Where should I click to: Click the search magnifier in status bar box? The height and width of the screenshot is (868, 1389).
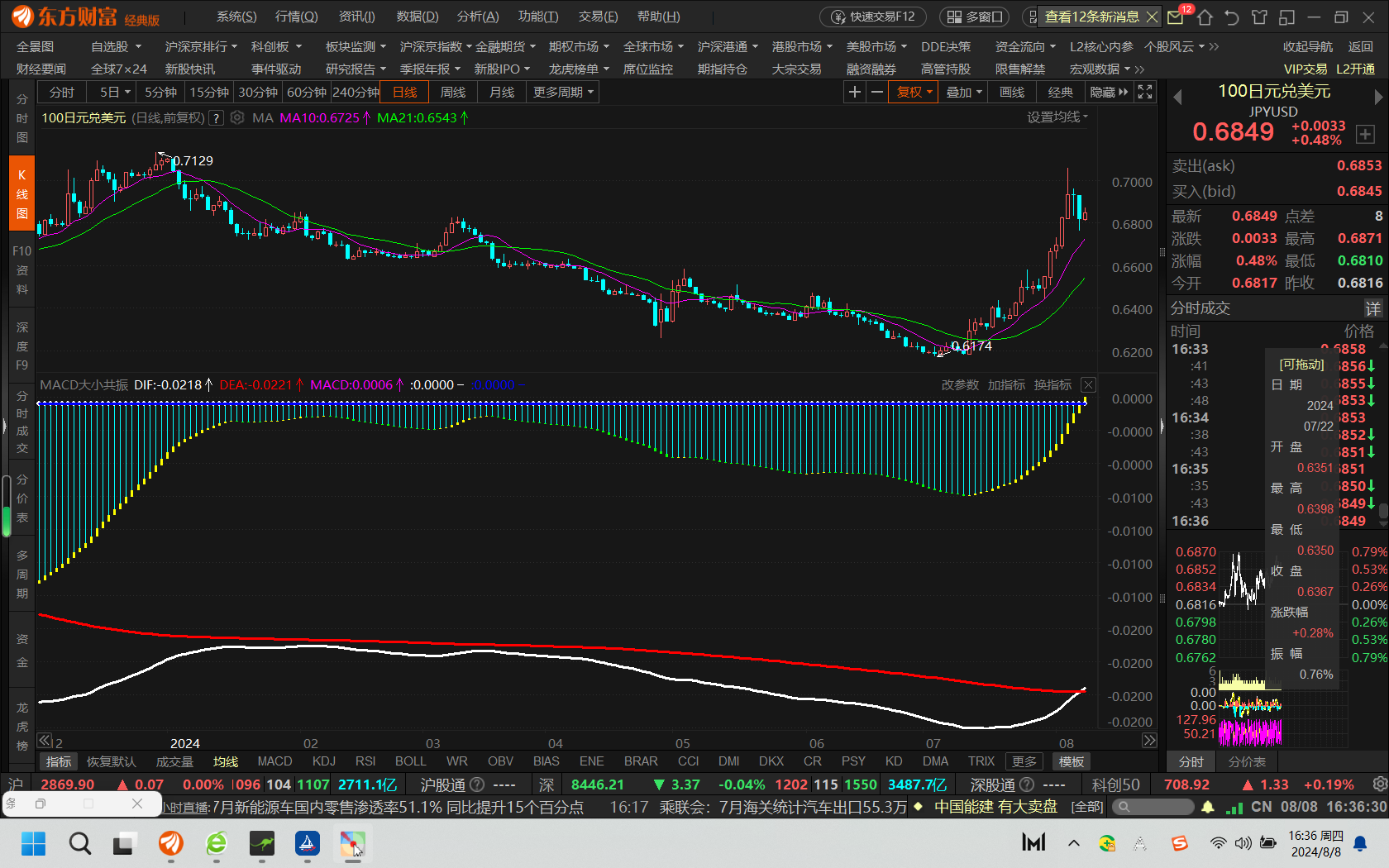(x=1124, y=806)
